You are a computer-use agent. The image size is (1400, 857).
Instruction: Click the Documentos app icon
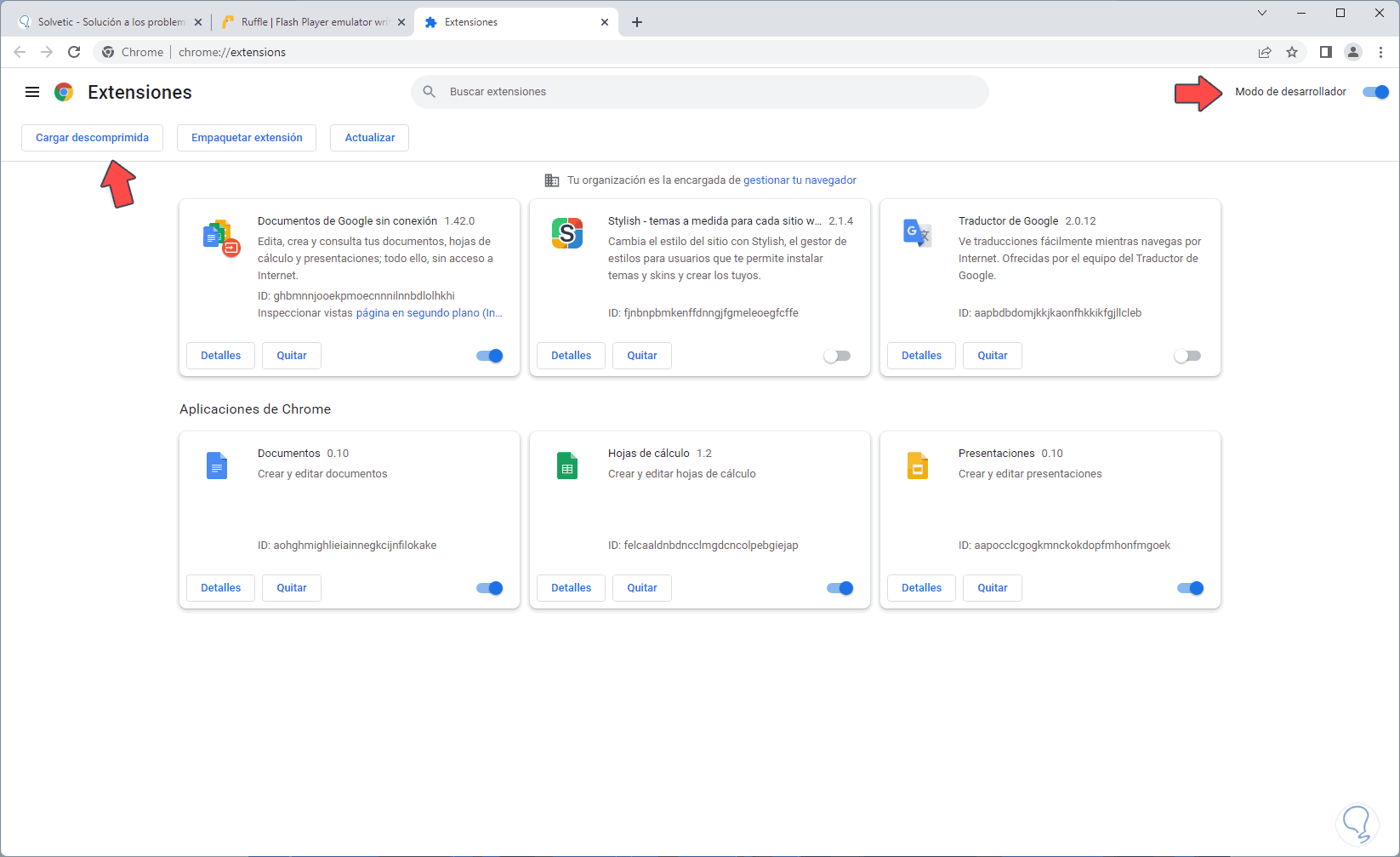[217, 466]
